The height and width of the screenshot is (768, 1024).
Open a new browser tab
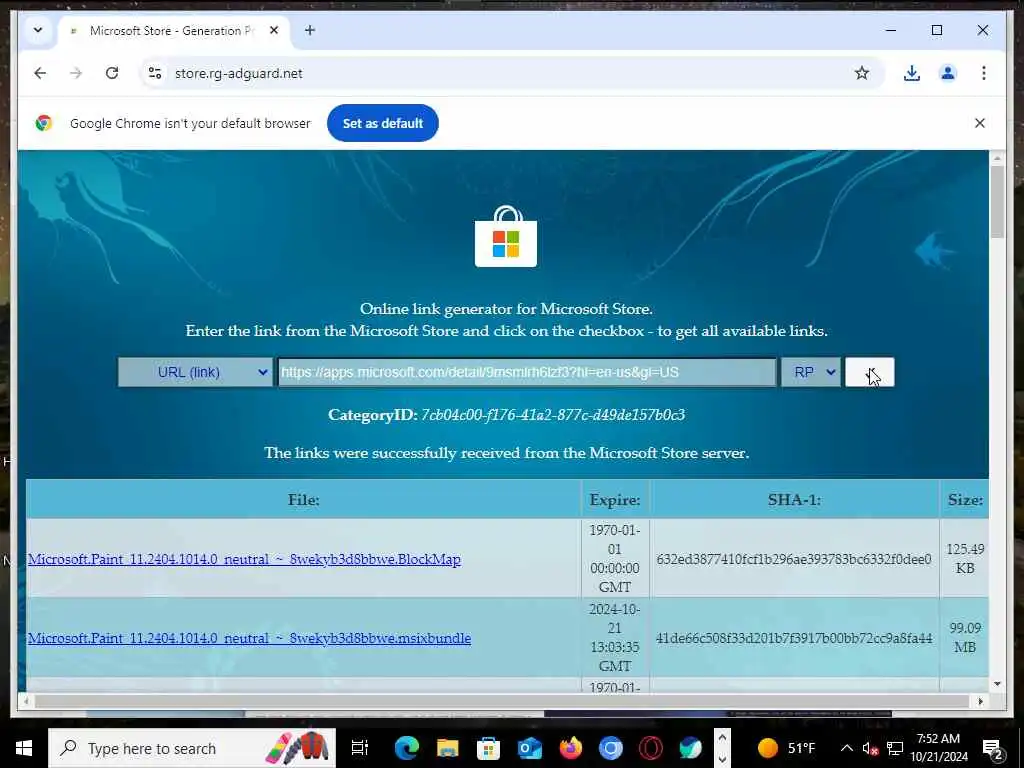pos(310,30)
